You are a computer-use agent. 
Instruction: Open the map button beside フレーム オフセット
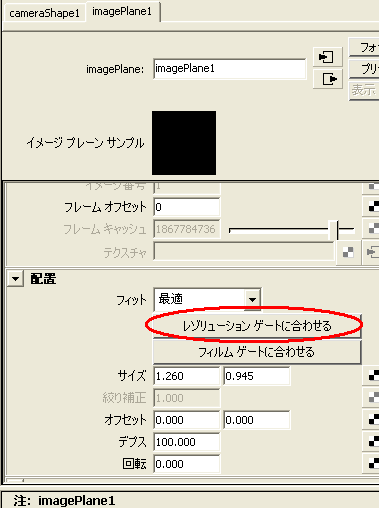click(x=371, y=207)
